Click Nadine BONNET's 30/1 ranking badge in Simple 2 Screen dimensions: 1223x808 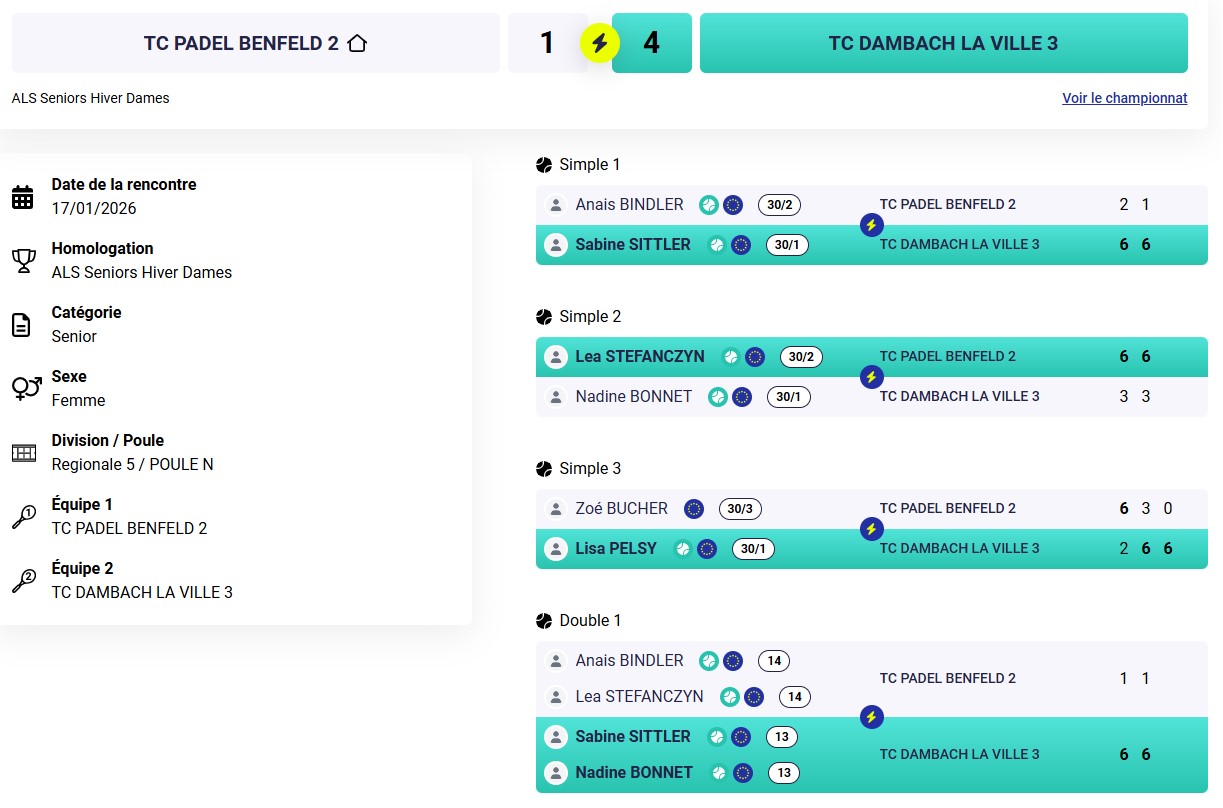(788, 397)
